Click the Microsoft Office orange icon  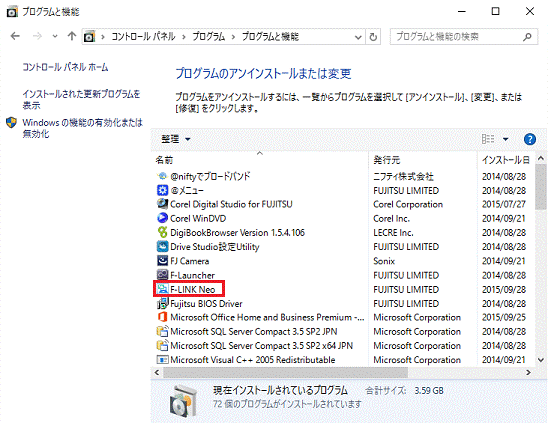coord(162,317)
